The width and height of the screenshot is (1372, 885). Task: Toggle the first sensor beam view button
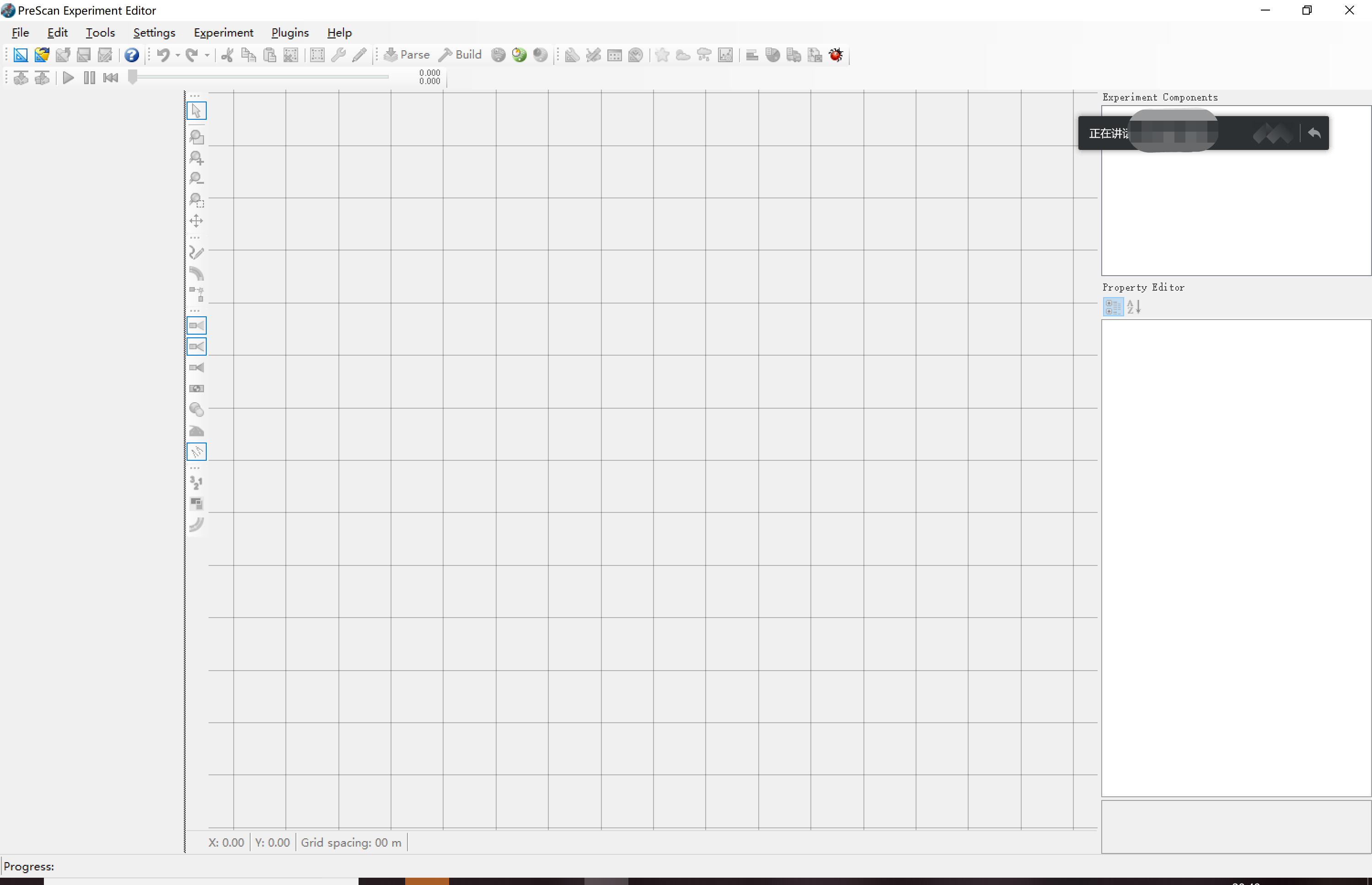(x=197, y=326)
